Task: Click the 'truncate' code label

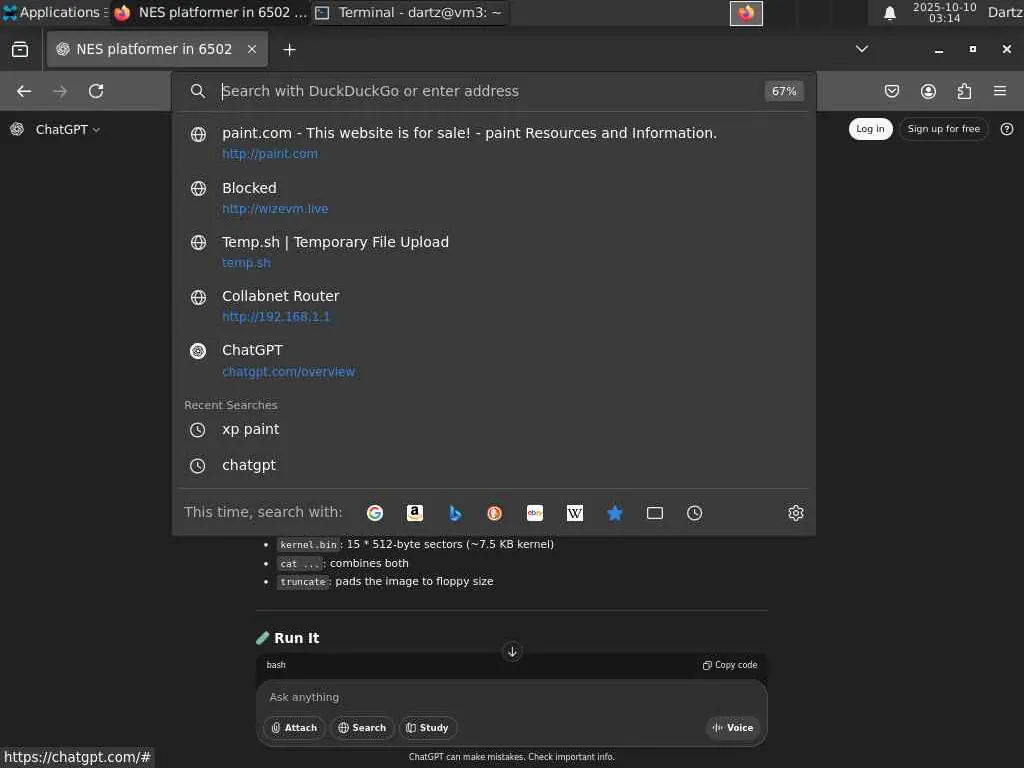Action: (303, 582)
